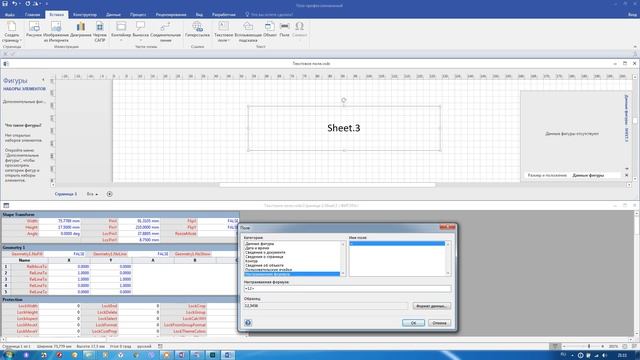This screenshot has width=640, height=360.
Task: Click OK button in field dialog
Action: 413,323
